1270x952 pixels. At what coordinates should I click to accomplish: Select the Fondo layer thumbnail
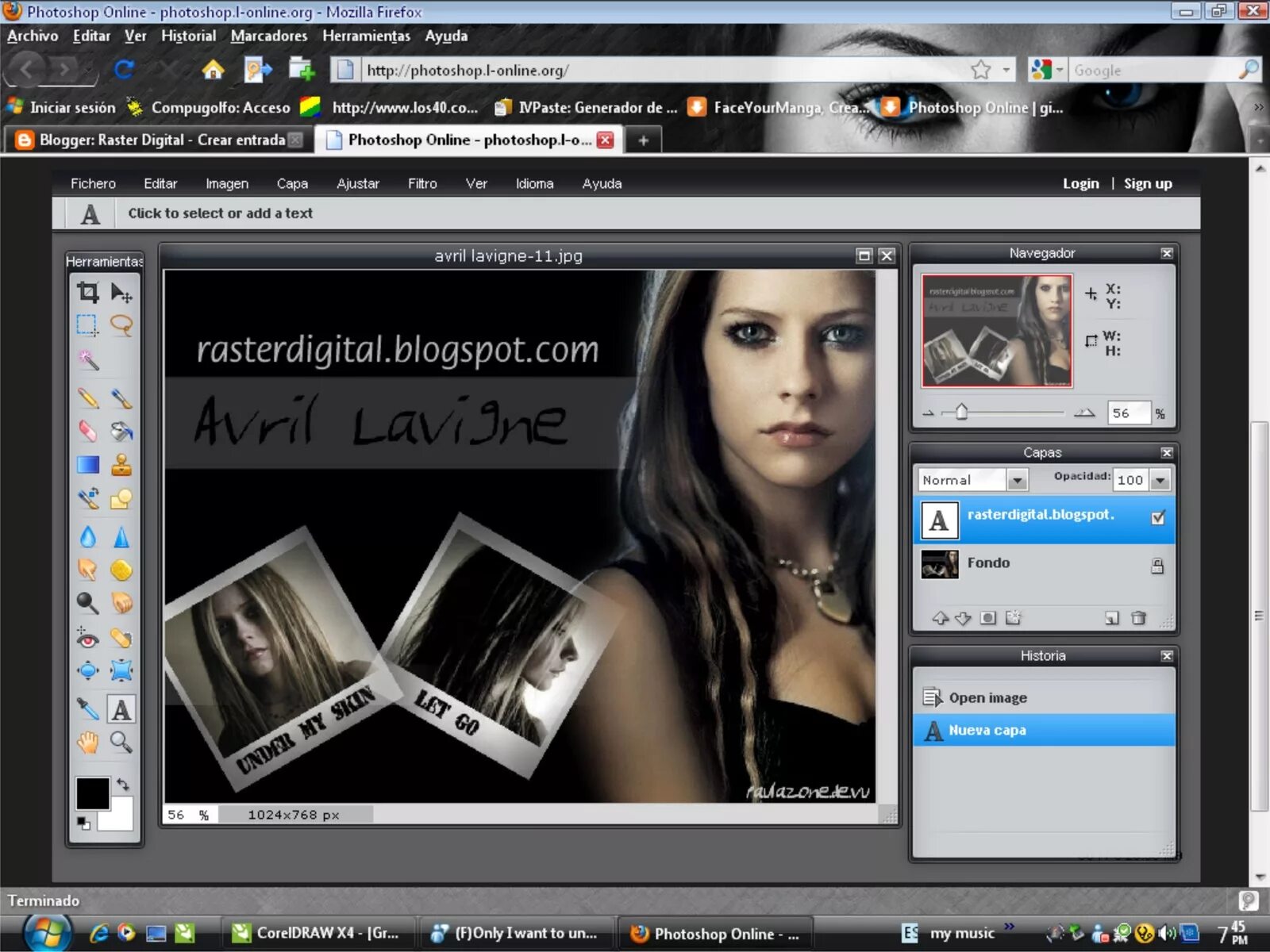click(x=939, y=564)
